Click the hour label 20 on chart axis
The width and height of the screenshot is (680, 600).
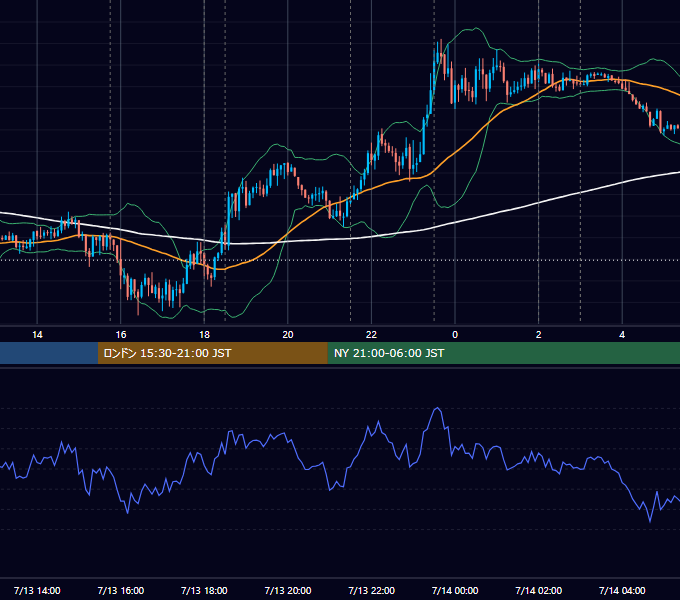click(288, 335)
